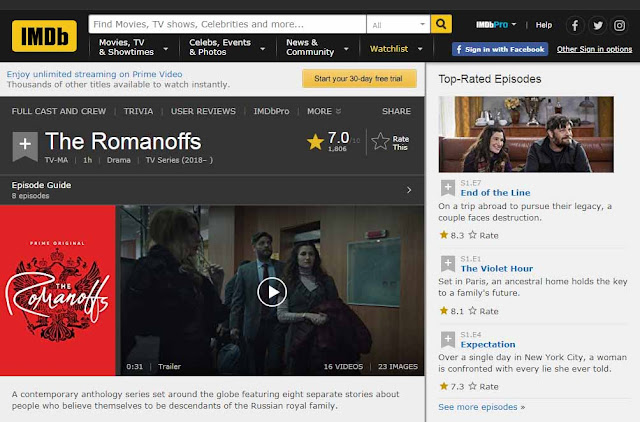Add End of the Line to watchlist
The width and height of the screenshot is (640, 422).
[x=448, y=188]
